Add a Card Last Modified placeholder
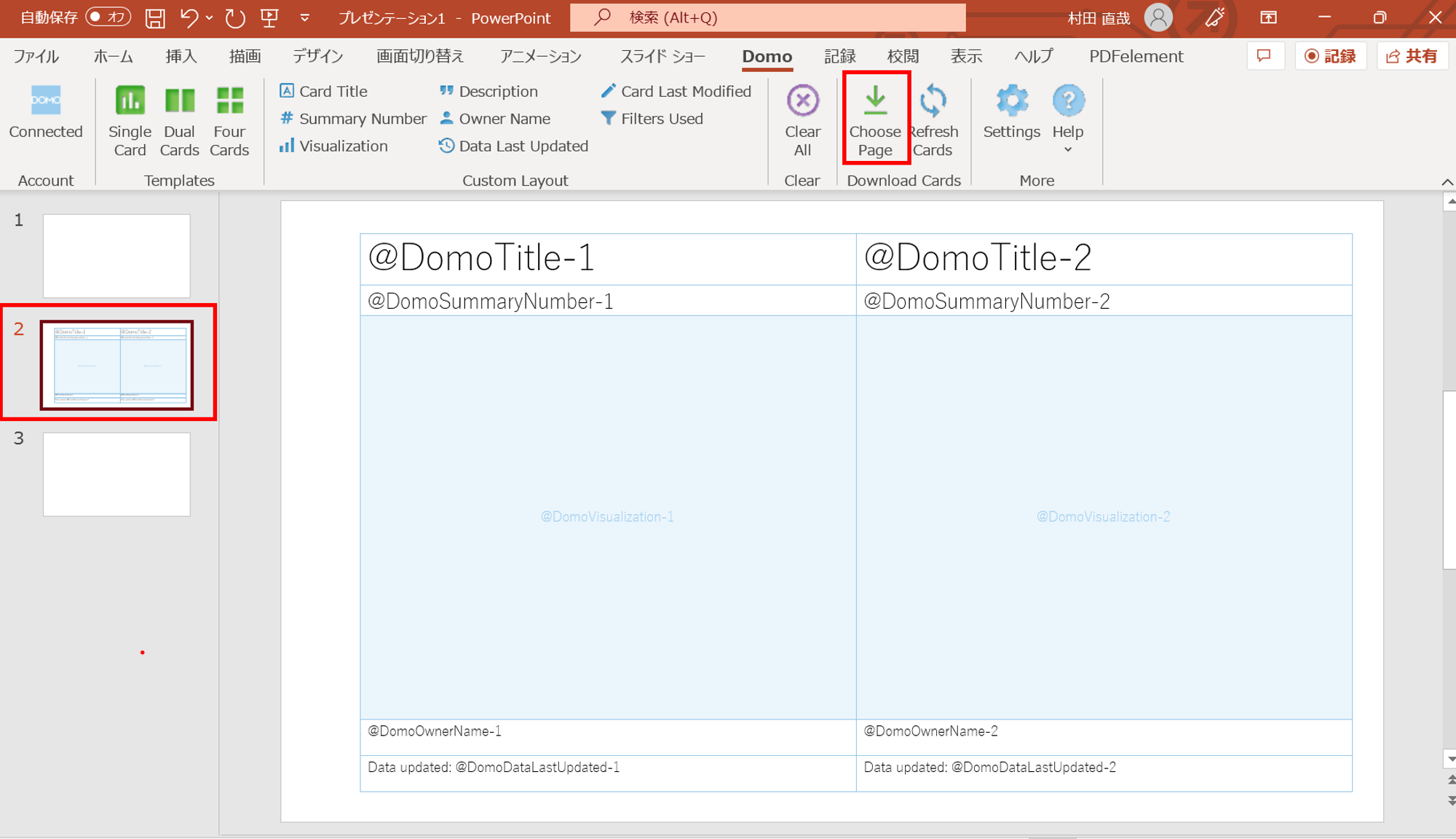 coord(676,91)
